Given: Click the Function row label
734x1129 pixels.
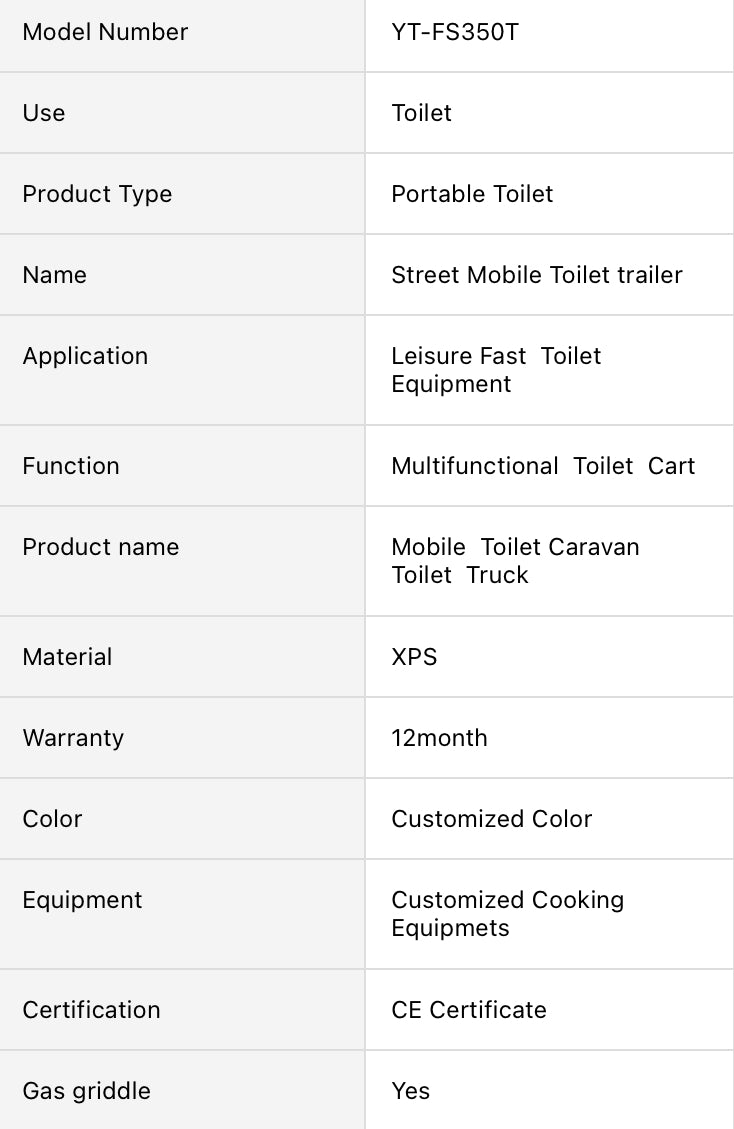Looking at the screenshot, I should pyautogui.click(x=71, y=466).
